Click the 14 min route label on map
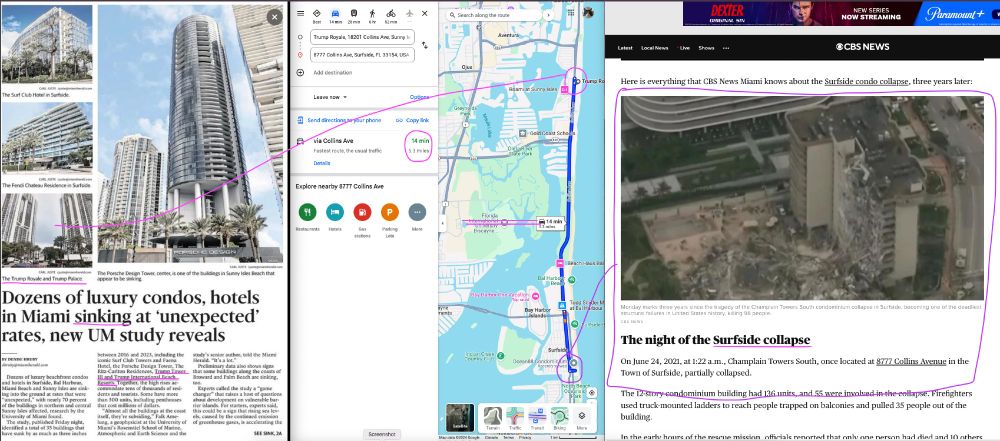Screen dimensions: 1000x441 [x=550, y=223]
